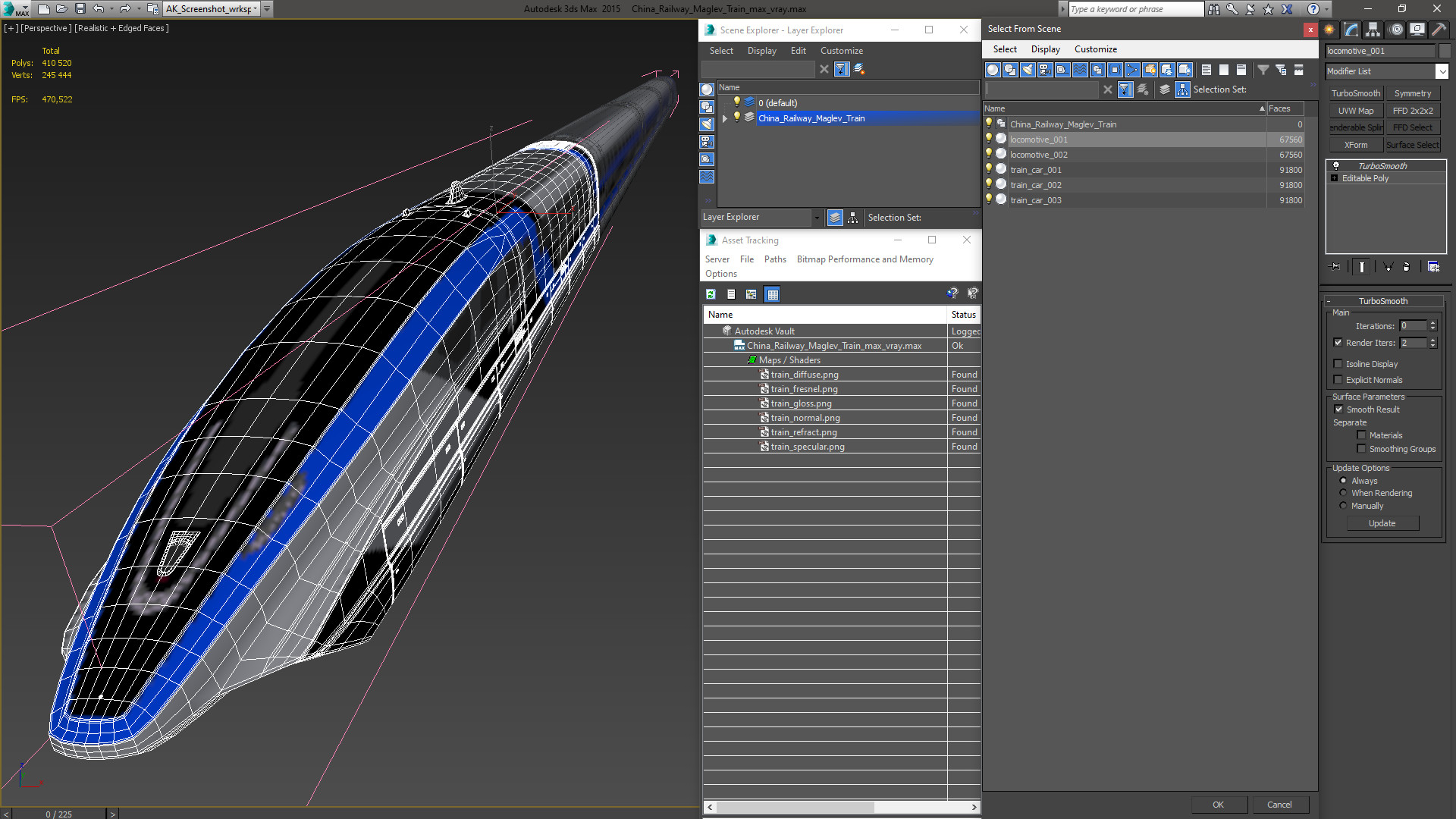
Task: Enable Isoline Display checkbox
Action: coord(1338,364)
